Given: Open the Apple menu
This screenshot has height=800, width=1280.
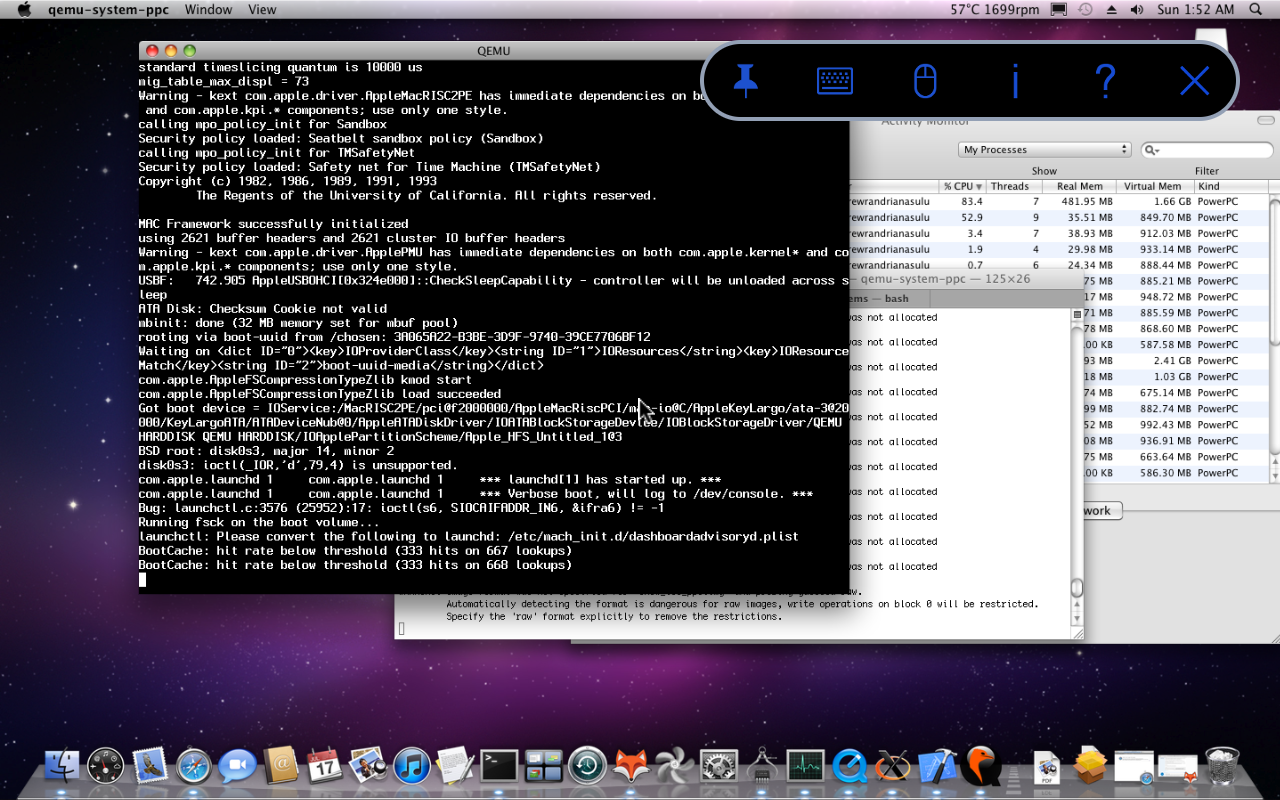Looking at the screenshot, I should coord(24,10).
